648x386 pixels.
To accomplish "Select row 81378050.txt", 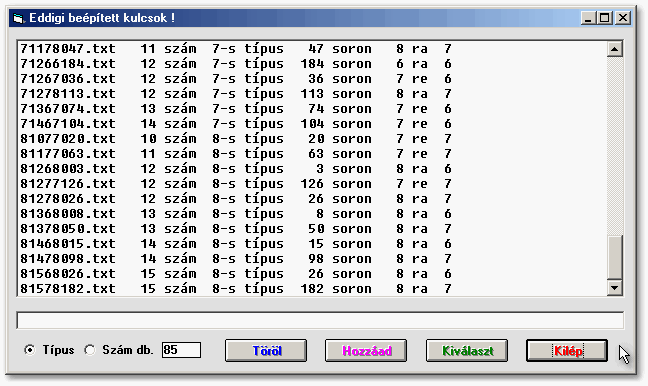I will [x=312, y=229].
